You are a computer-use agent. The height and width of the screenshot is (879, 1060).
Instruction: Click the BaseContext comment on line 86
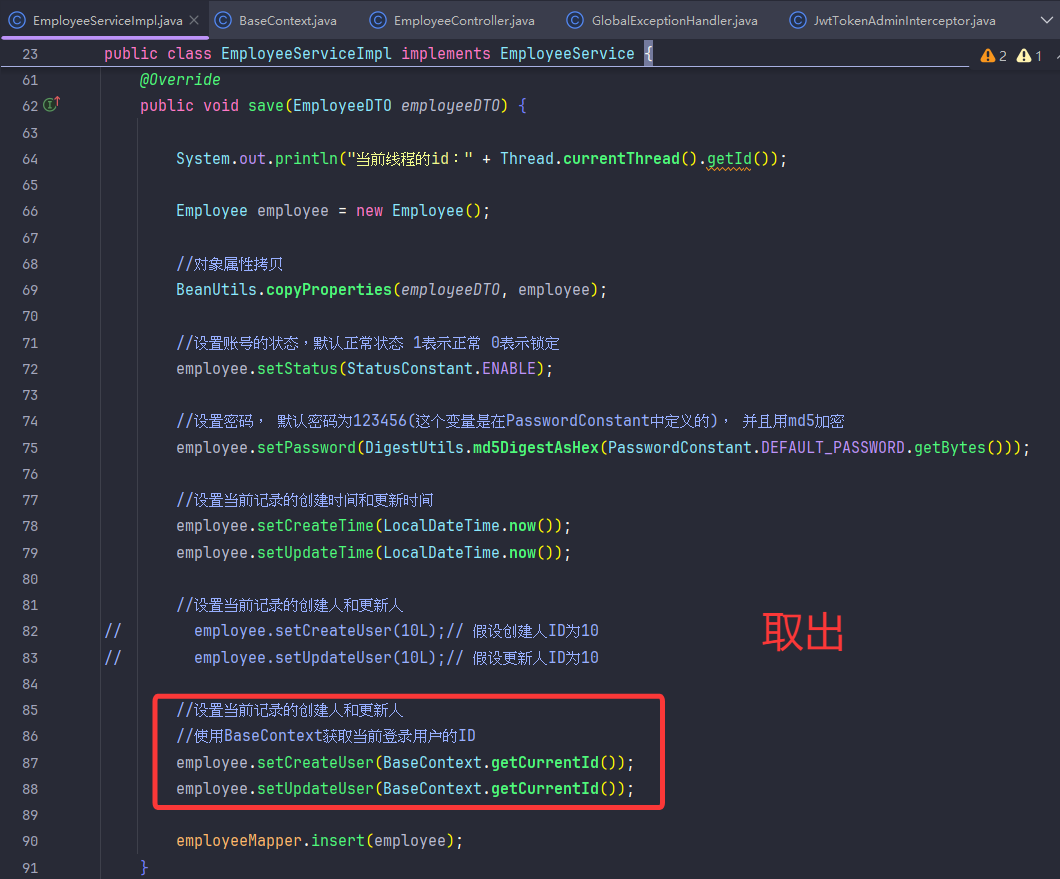point(326,736)
